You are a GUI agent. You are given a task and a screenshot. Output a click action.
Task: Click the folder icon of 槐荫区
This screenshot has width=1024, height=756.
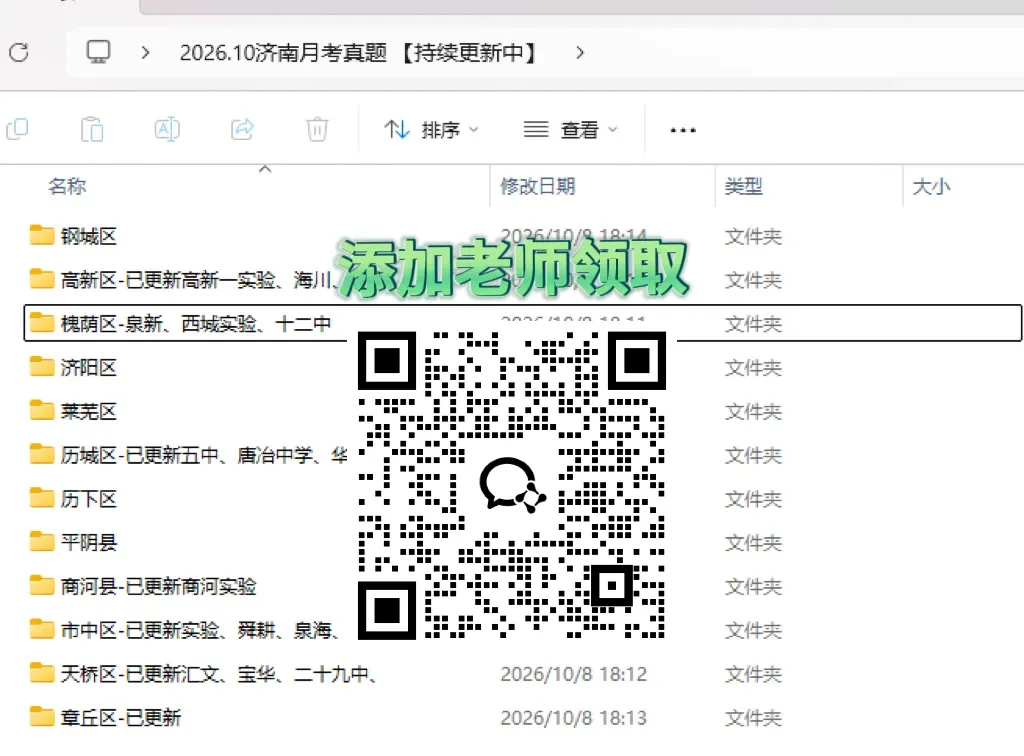(x=42, y=323)
